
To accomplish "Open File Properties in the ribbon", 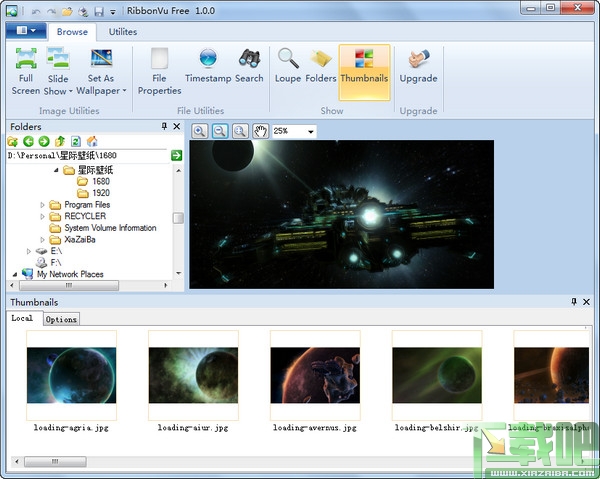I will point(159,59).
